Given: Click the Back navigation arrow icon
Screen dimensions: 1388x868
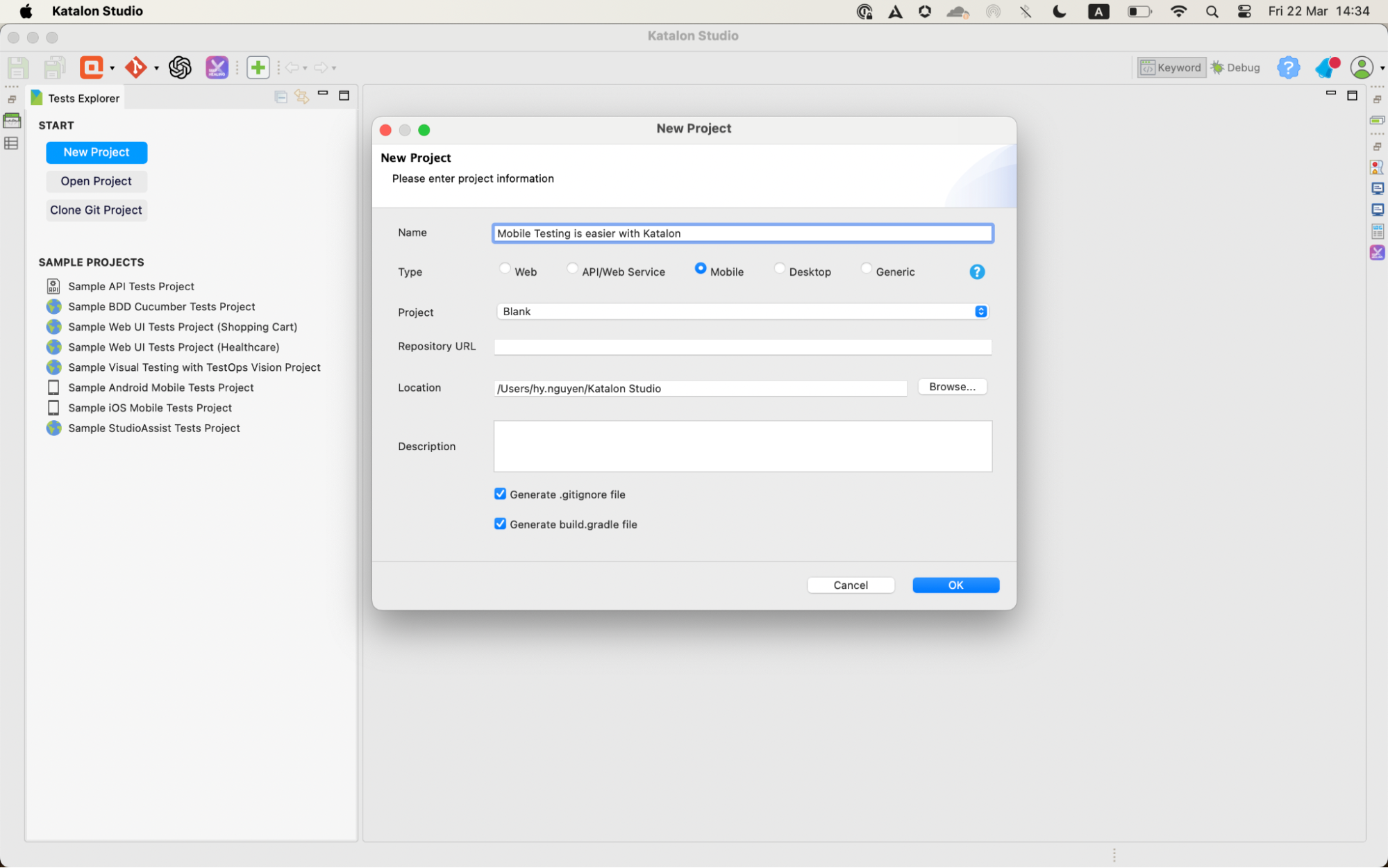Looking at the screenshot, I should 292,67.
